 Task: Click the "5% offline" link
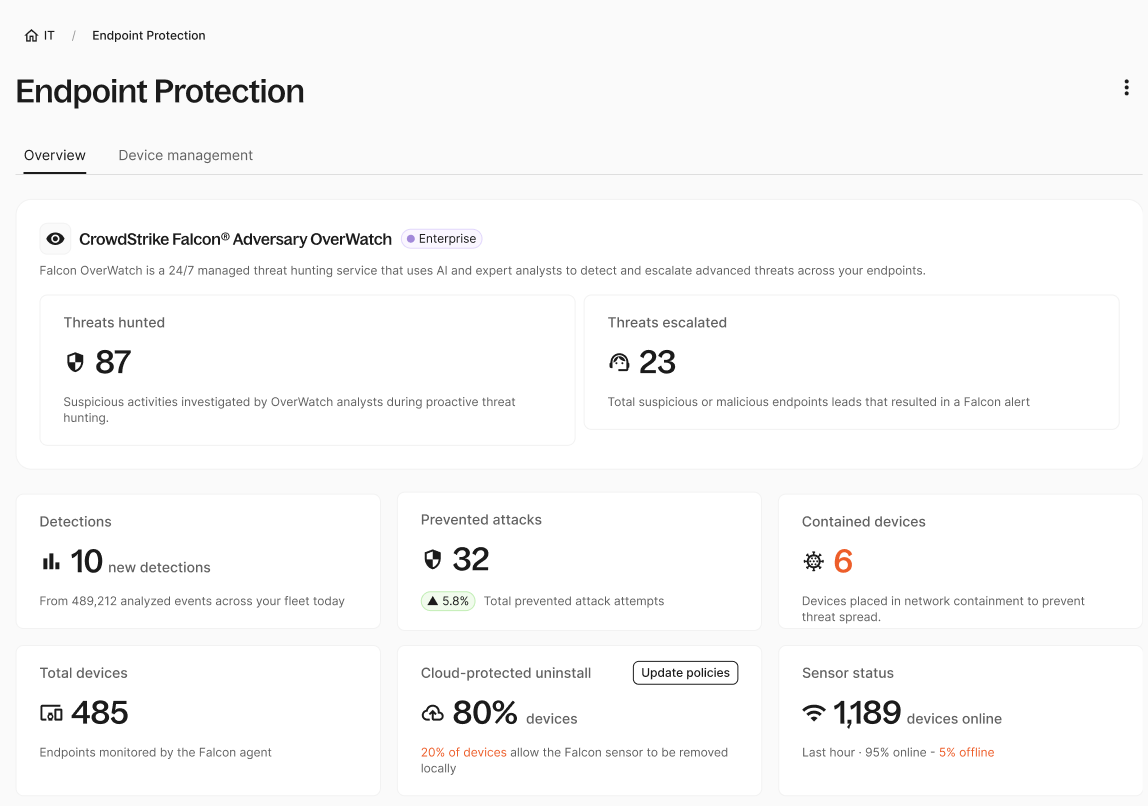(966, 752)
